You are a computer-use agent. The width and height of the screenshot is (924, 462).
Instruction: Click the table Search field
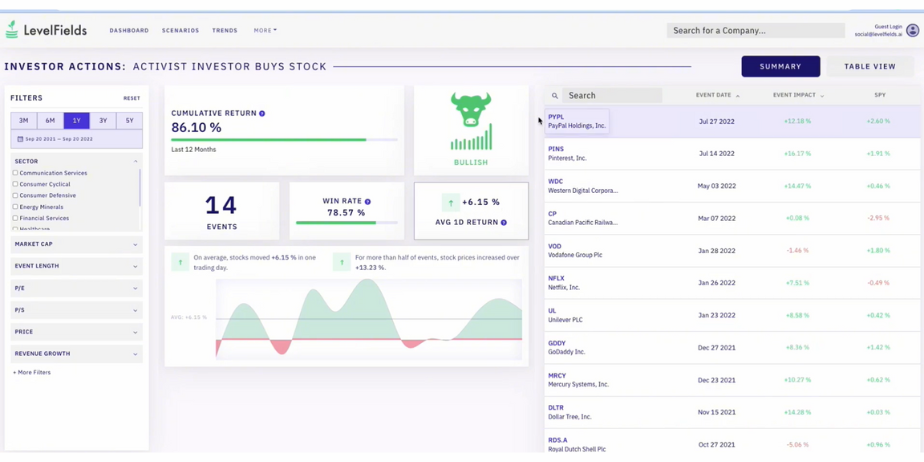(x=612, y=95)
